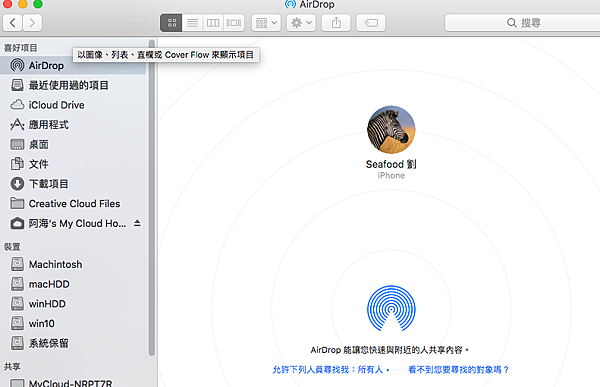Screen dimensions: 600x387
Task: Click the winHDD disk icon
Action: [17, 304]
